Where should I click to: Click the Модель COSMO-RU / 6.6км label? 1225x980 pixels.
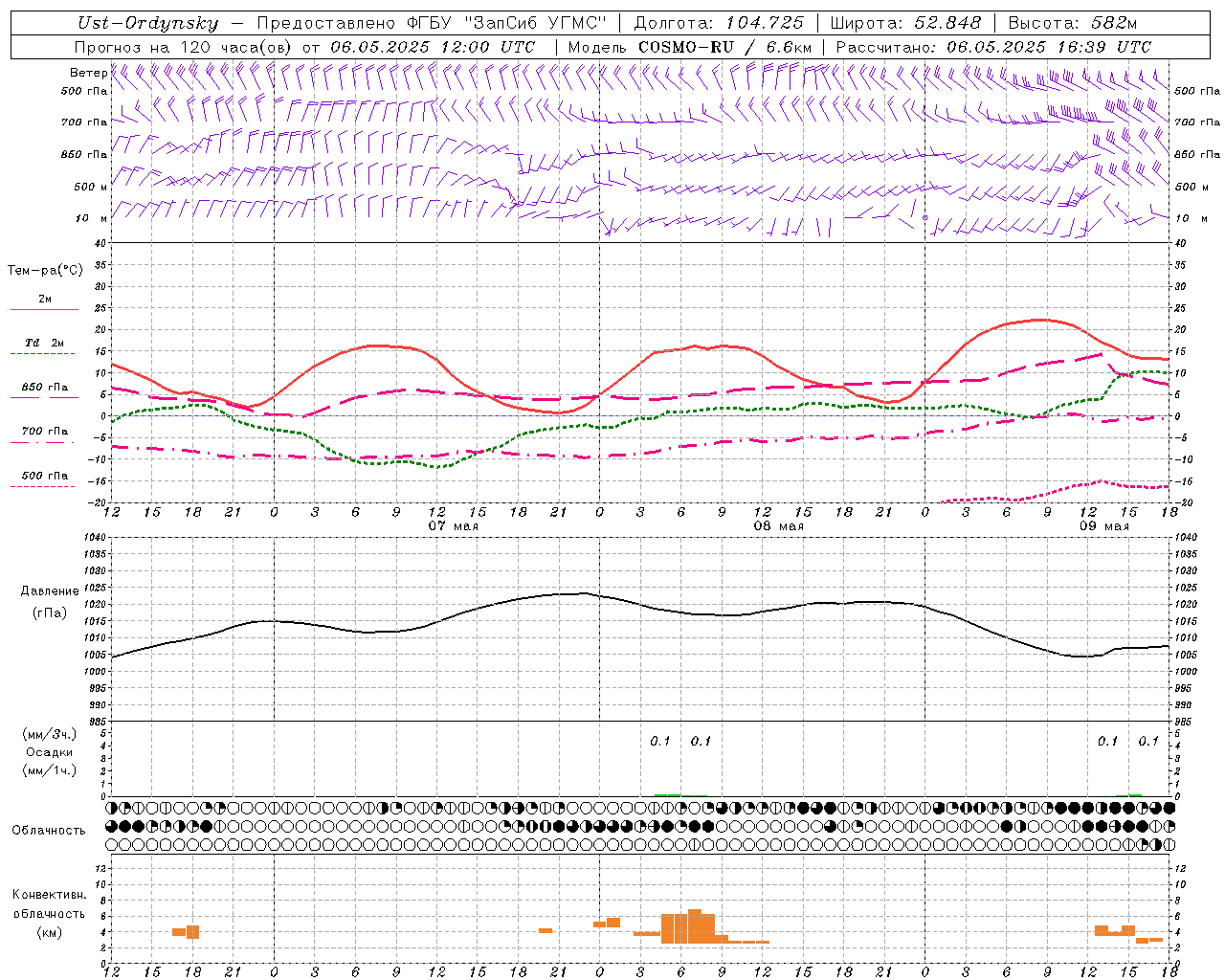689,47
